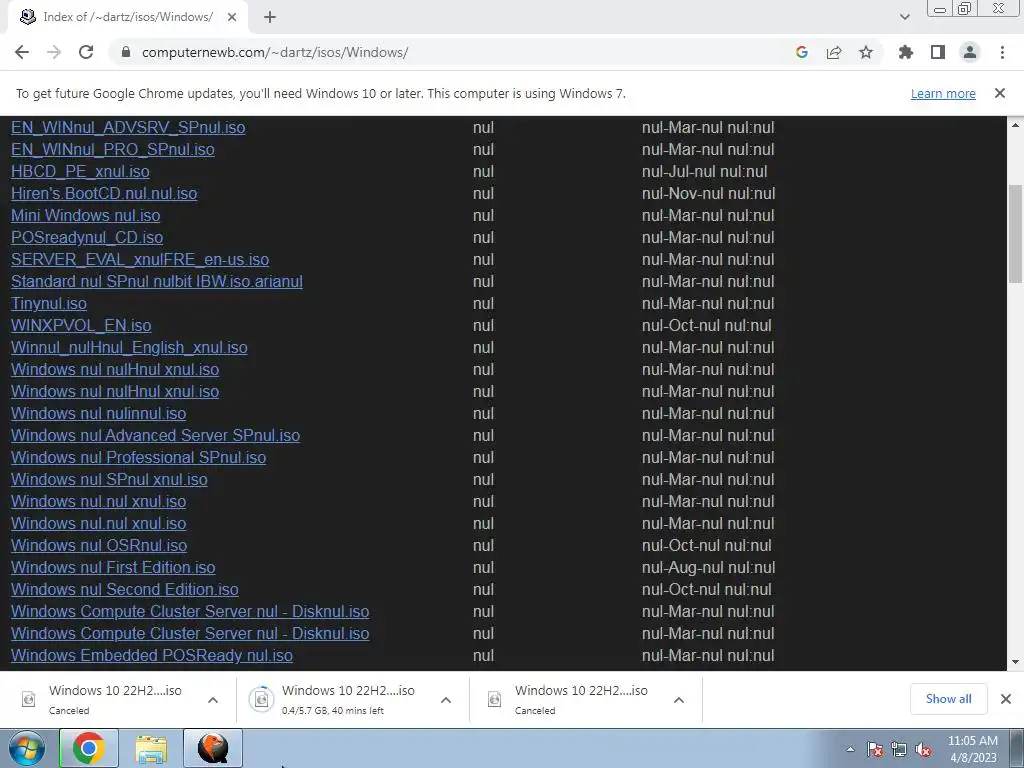Image resolution: width=1024 pixels, height=768 pixels.
Task: Open Standard nul SPnul nulbit IBW.iso.arianul link
Action: tap(157, 281)
